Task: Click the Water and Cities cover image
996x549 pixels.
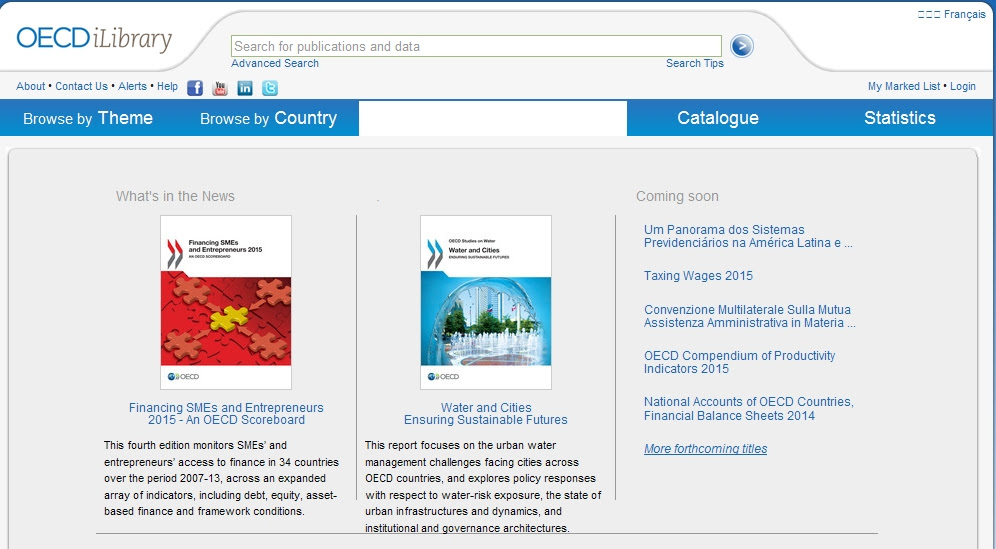Action: 486,302
